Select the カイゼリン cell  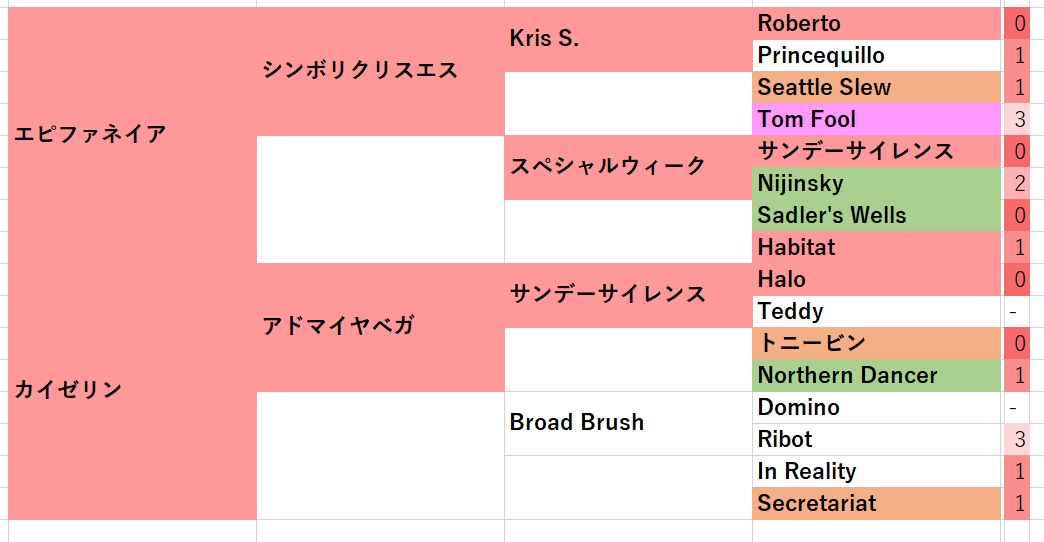click(x=132, y=391)
